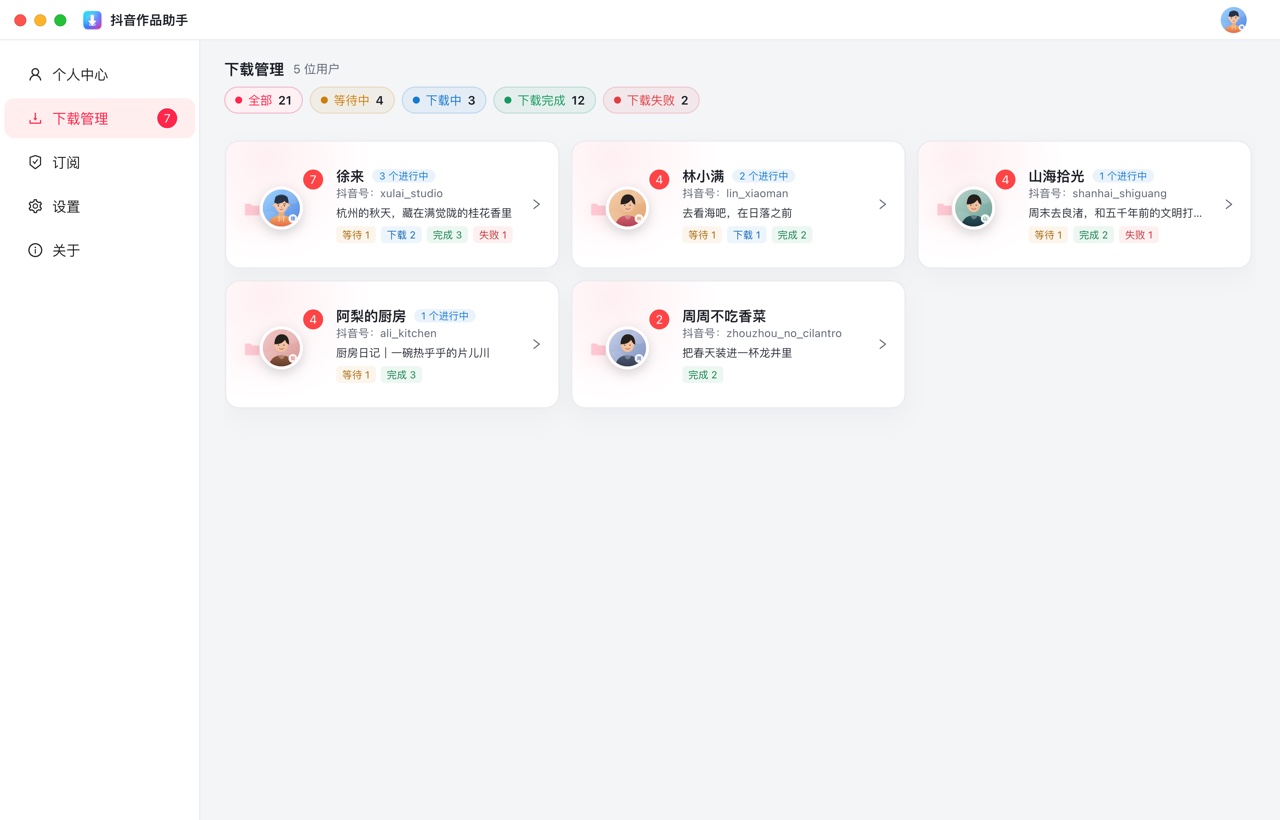Click the 下载 2 tag on 徐来's card

click(x=401, y=235)
